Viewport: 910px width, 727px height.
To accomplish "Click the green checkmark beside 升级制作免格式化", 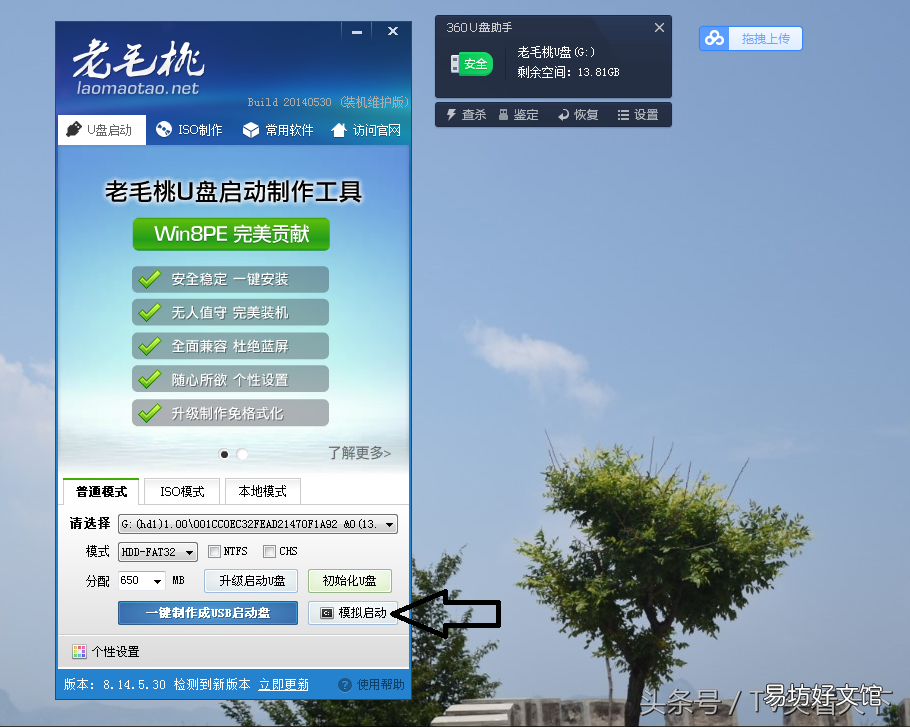I will [x=150, y=413].
